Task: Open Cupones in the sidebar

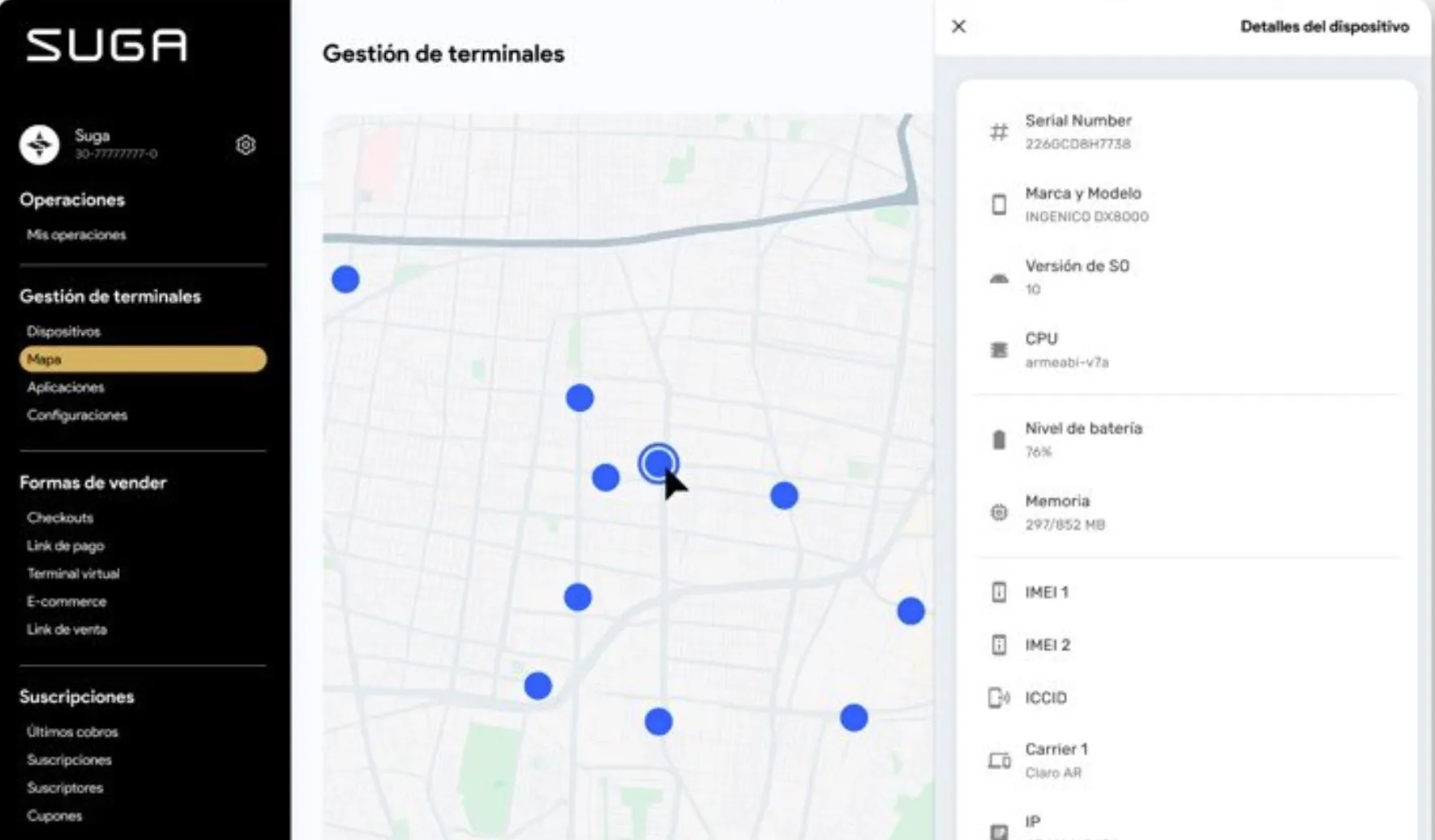Action: pos(54,816)
